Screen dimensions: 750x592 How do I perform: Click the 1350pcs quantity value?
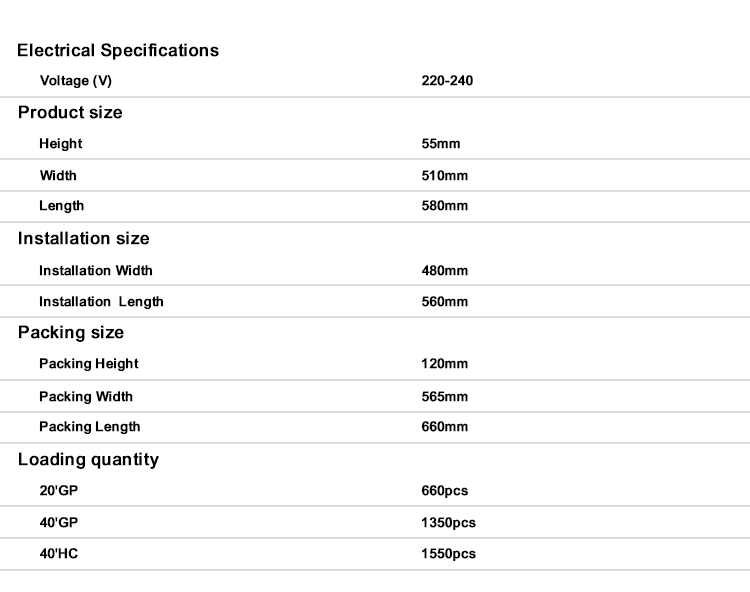tap(449, 523)
